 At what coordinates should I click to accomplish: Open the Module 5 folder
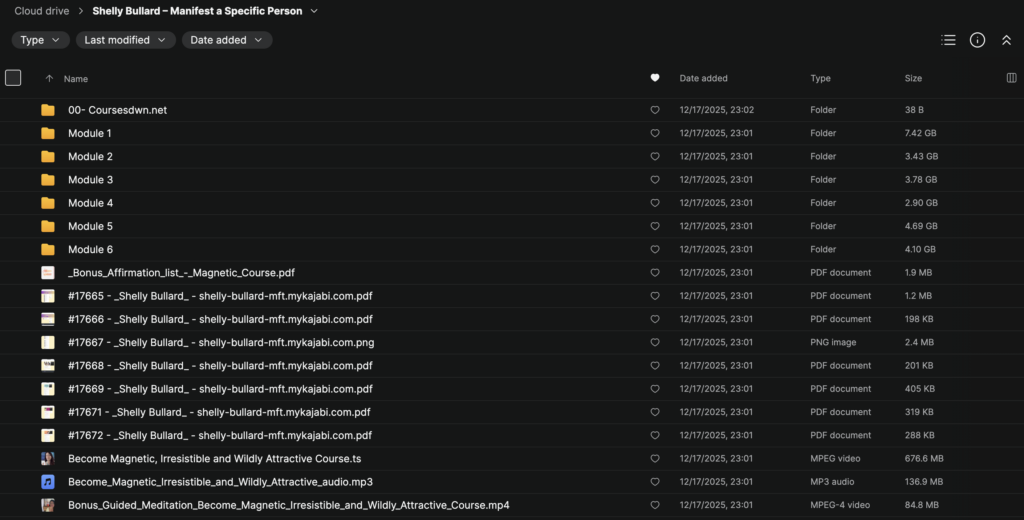click(x=90, y=226)
